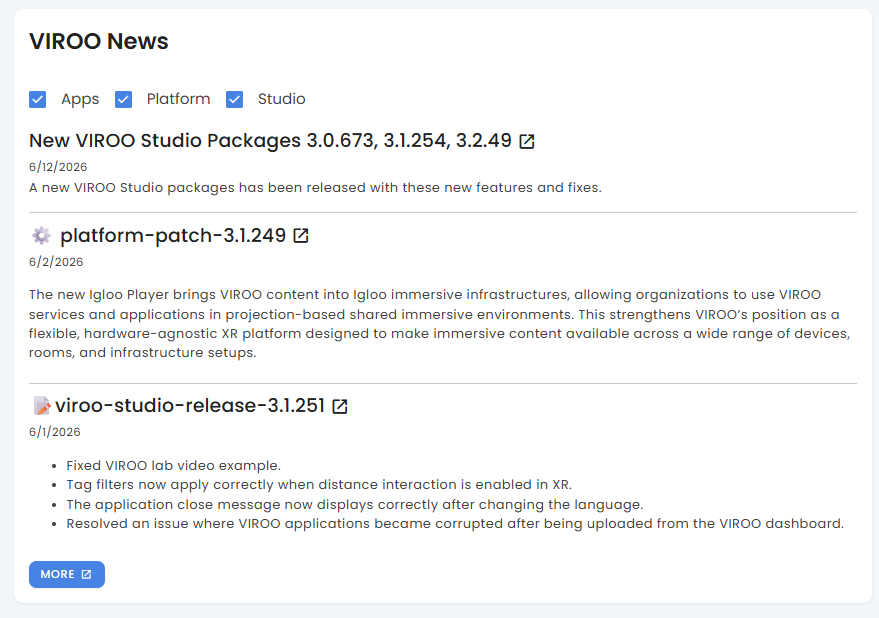
Task: Click 'Resolved an issue where VIROO applications' bullet
Action: click(x=455, y=523)
